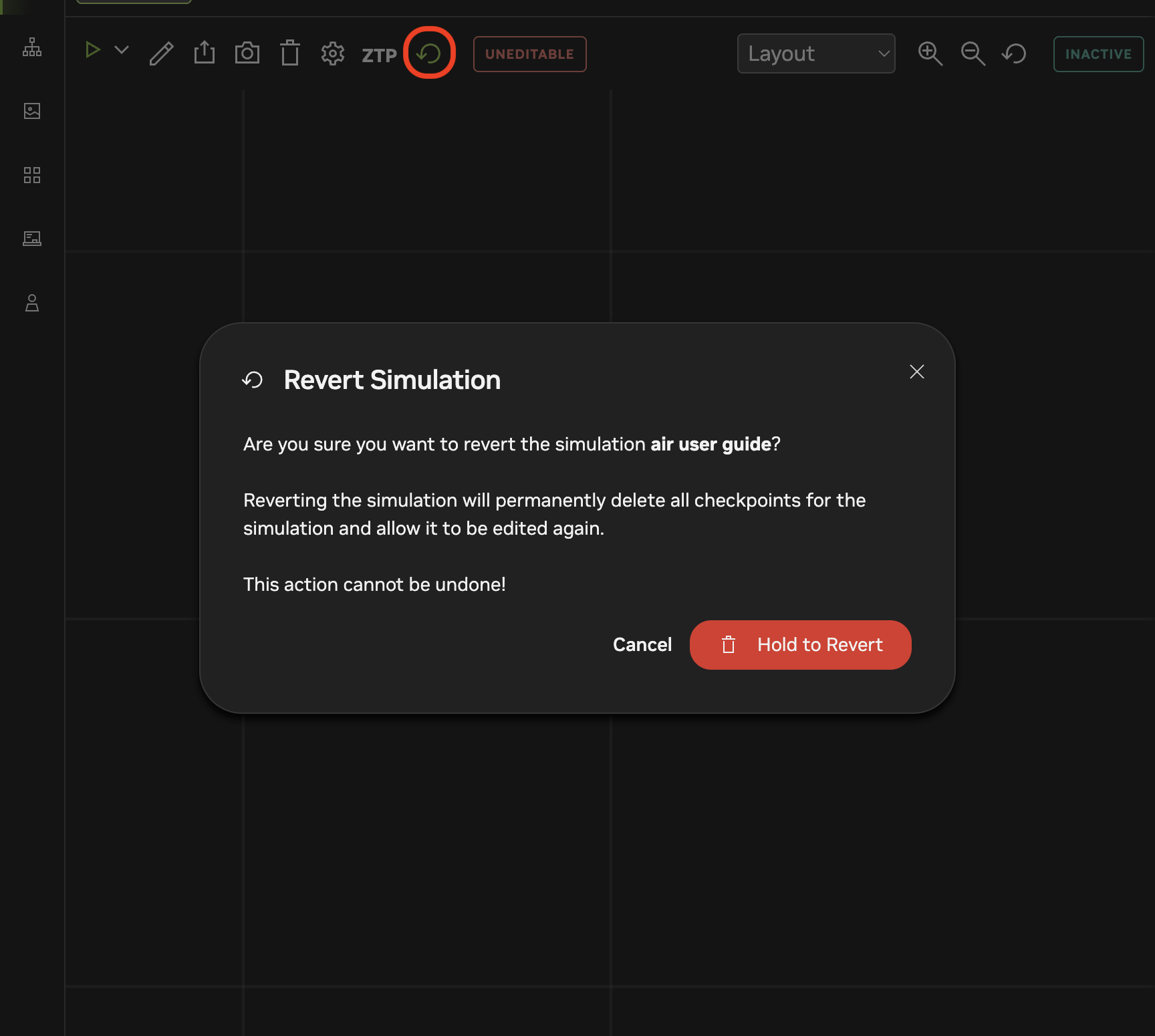Reset the view with the undo-arrow icon
This screenshot has width=1155, height=1036.
point(1013,53)
